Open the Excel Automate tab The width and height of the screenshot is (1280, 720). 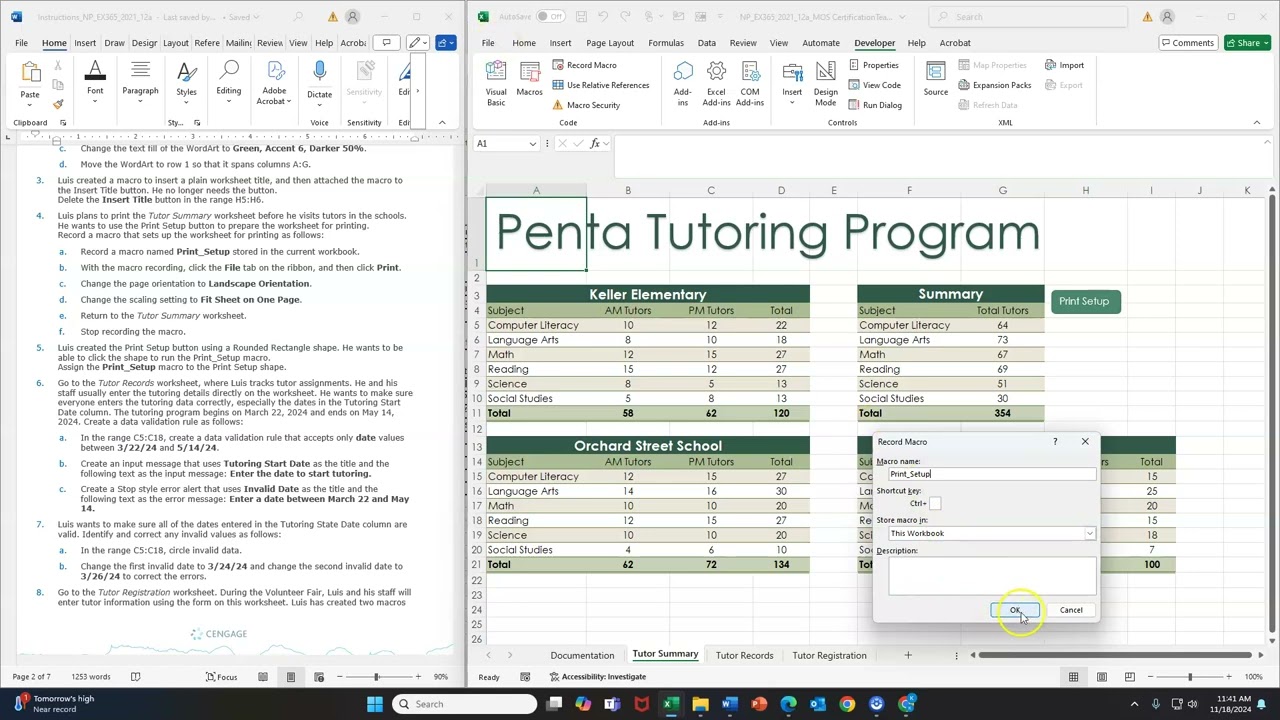click(821, 43)
